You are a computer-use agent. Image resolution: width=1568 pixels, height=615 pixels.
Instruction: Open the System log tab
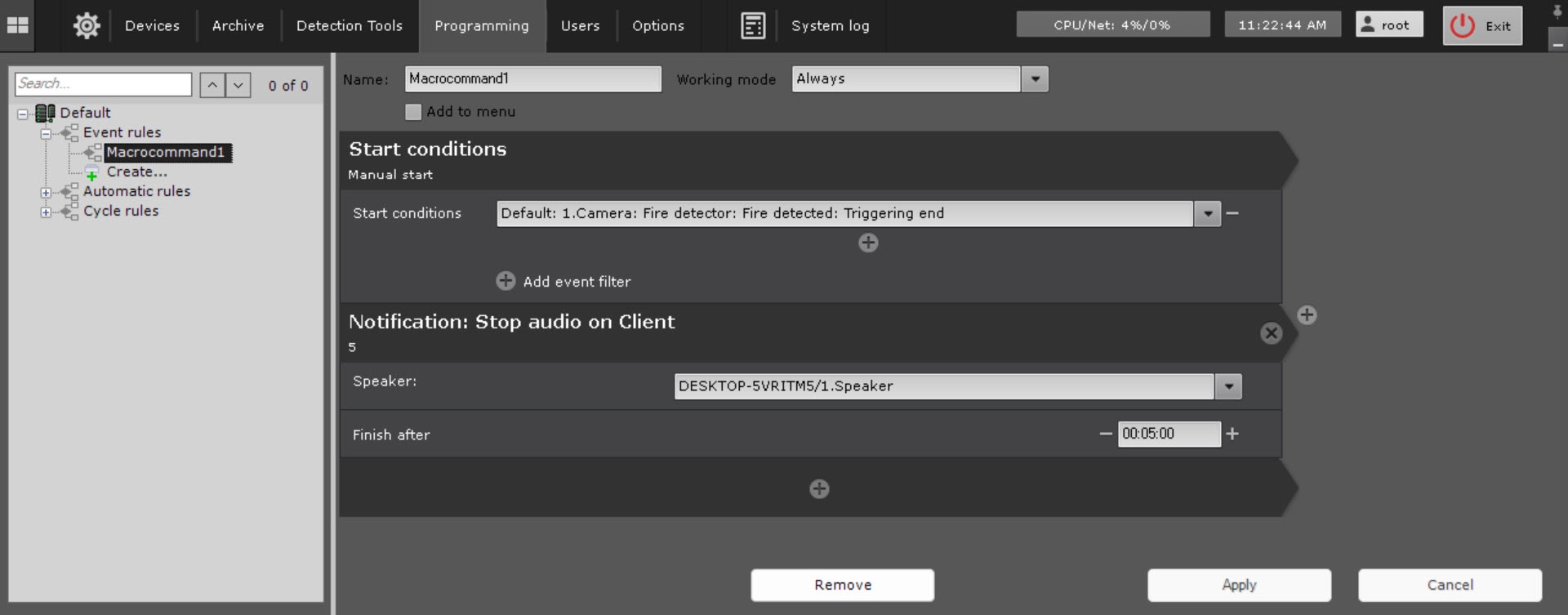(x=831, y=25)
